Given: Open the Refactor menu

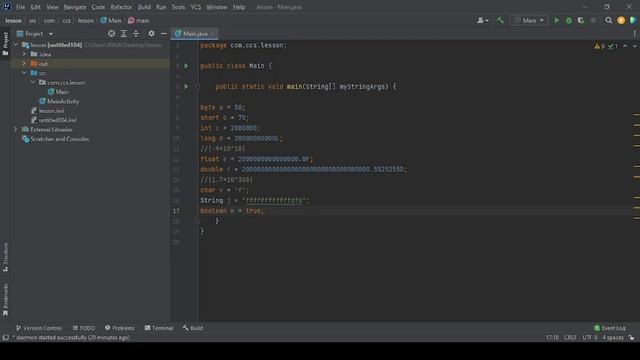Looking at the screenshot, I should [121, 7].
